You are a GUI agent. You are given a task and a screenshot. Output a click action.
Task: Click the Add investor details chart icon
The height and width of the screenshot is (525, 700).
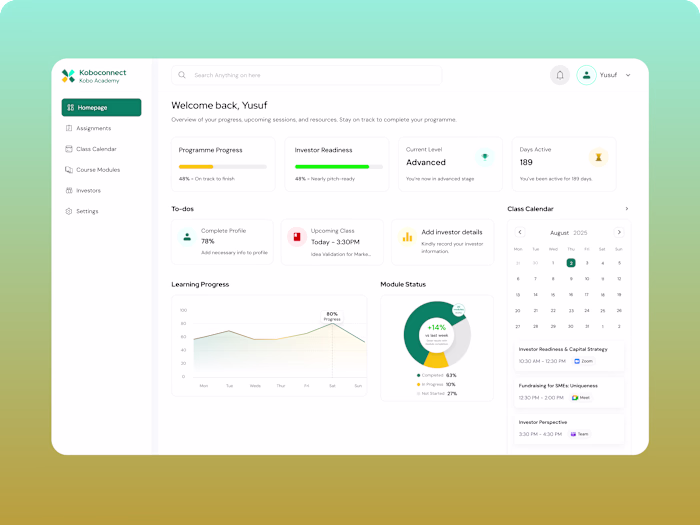tap(407, 237)
